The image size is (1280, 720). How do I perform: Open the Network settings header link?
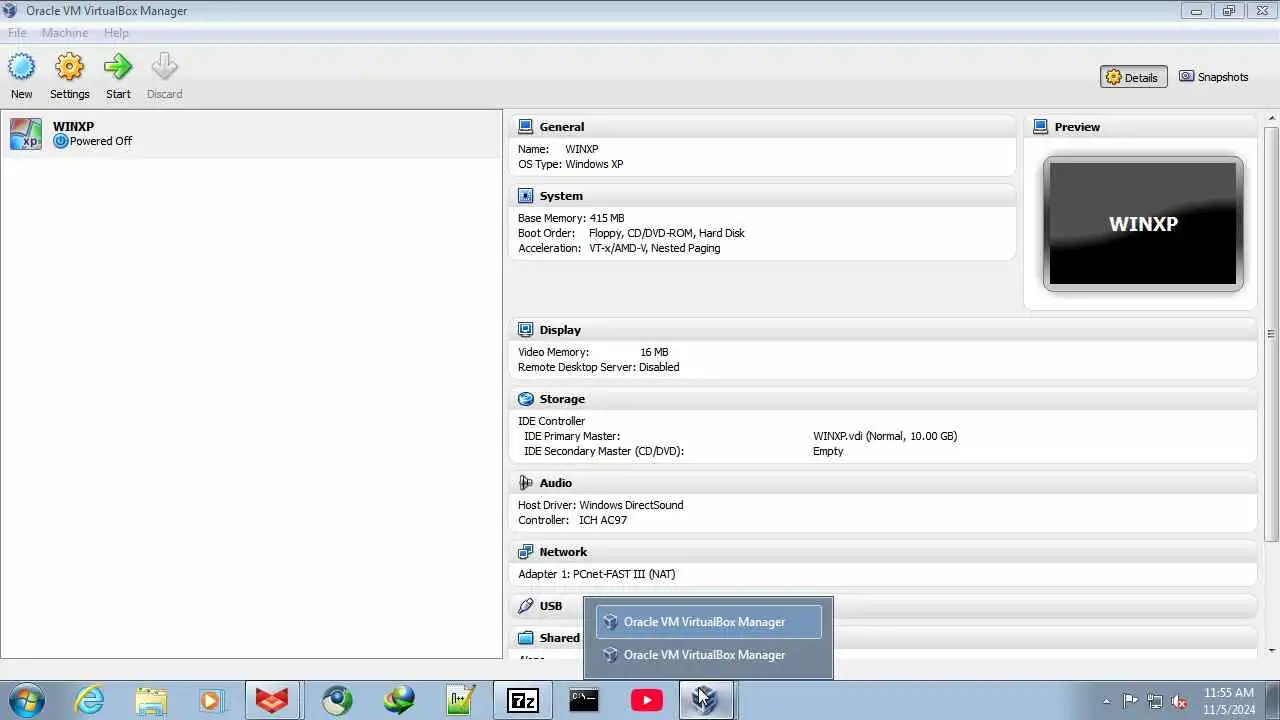point(563,552)
